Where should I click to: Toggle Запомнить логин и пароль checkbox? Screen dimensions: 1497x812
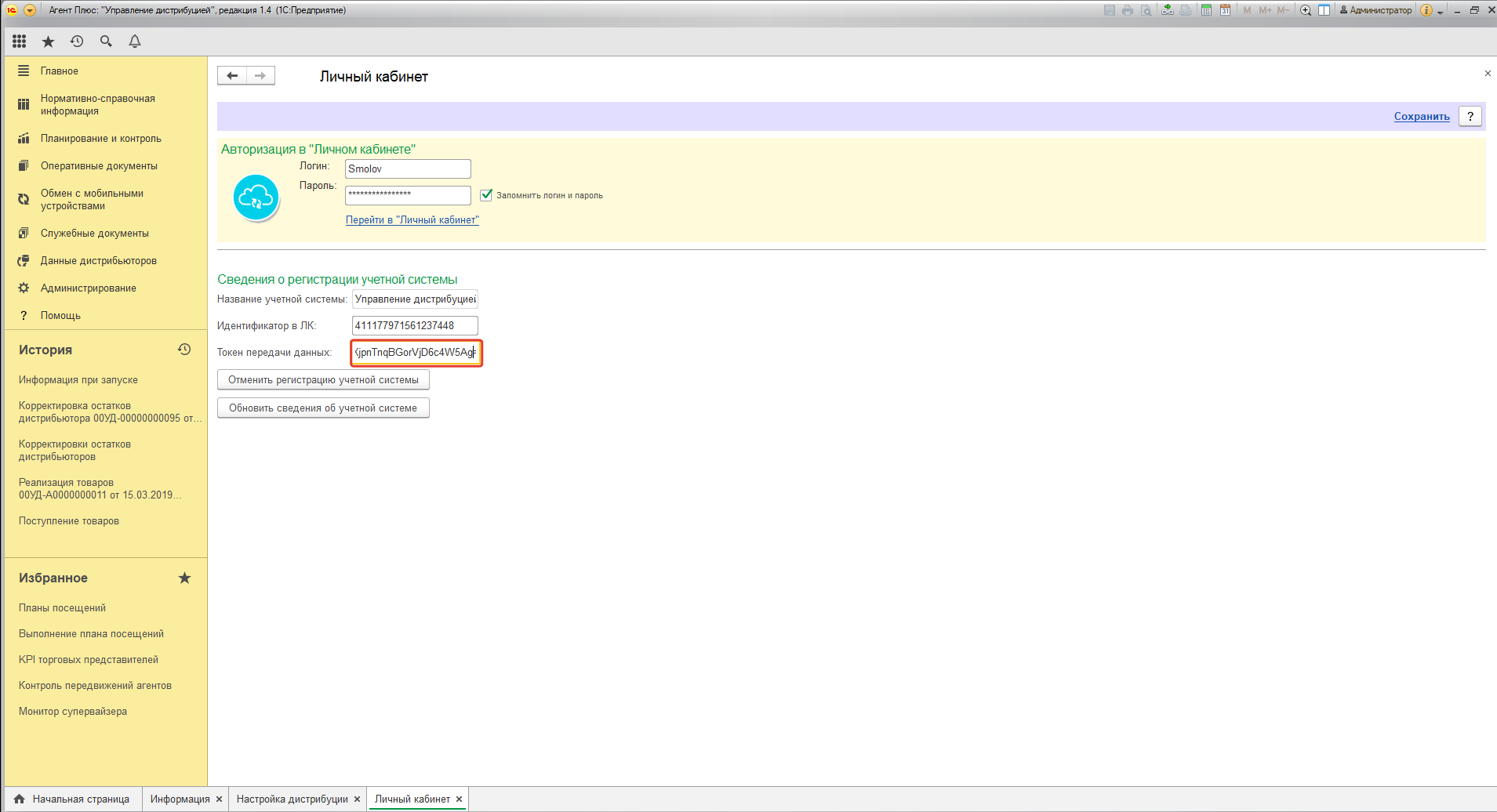[486, 194]
